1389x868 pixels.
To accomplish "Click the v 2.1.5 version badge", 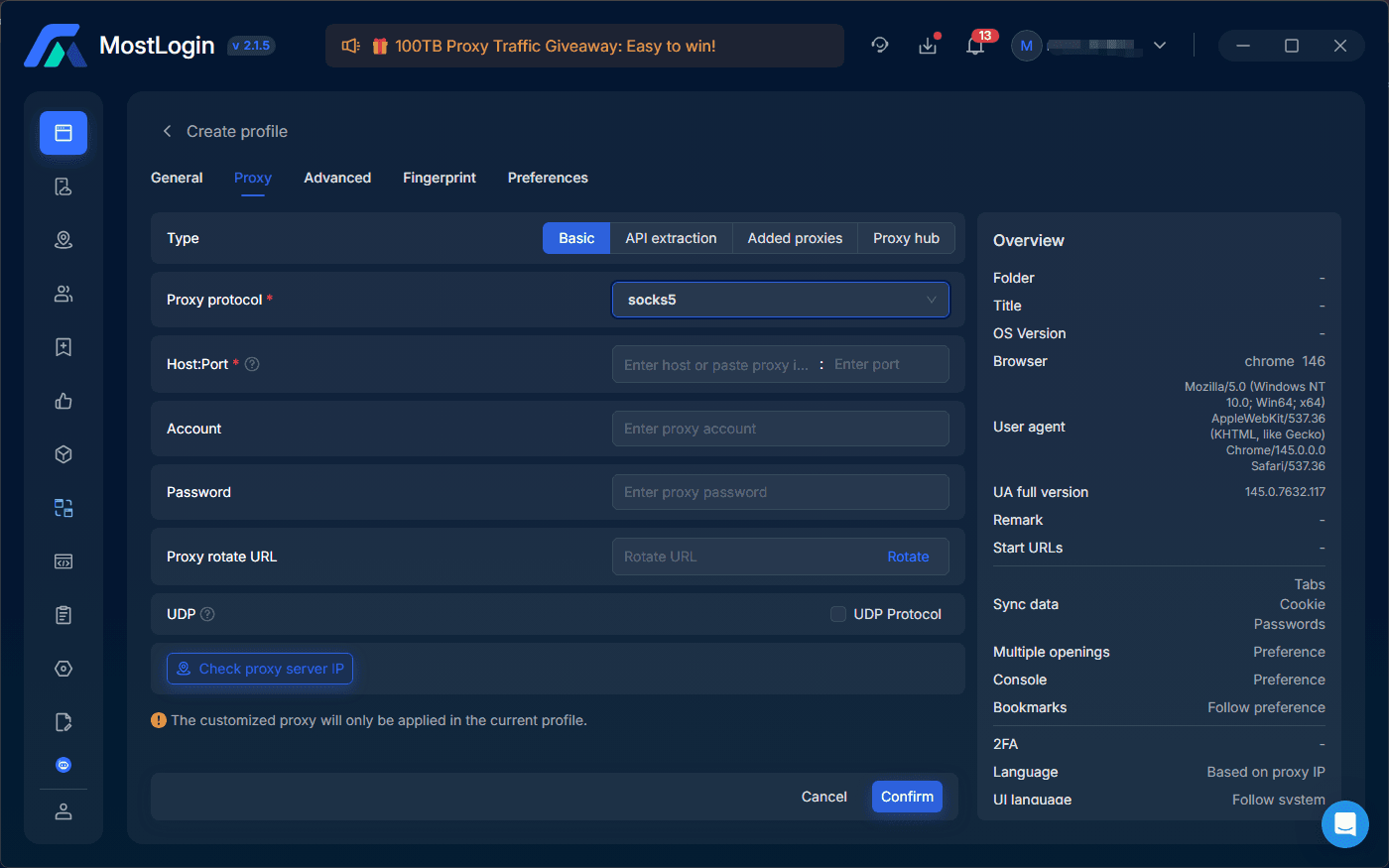I will pos(252,46).
